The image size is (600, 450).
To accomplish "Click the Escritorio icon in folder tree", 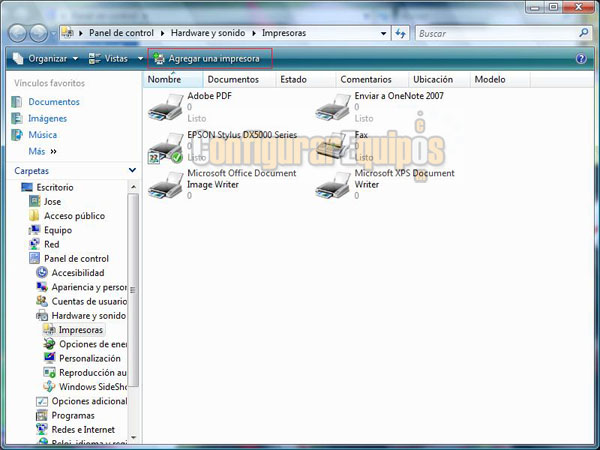I will (x=27, y=187).
